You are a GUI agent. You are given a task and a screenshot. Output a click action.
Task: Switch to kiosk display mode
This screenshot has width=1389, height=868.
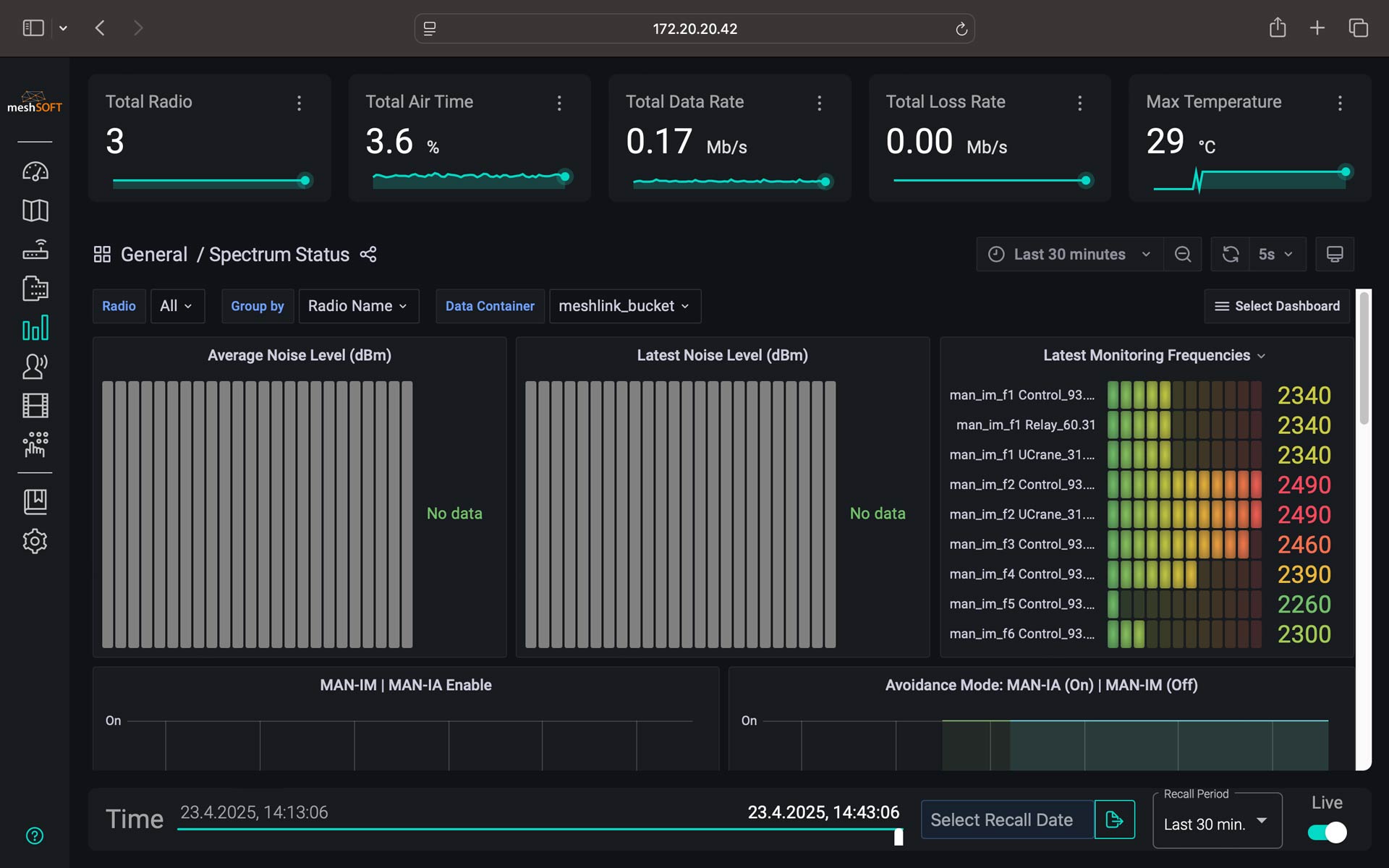click(1335, 255)
